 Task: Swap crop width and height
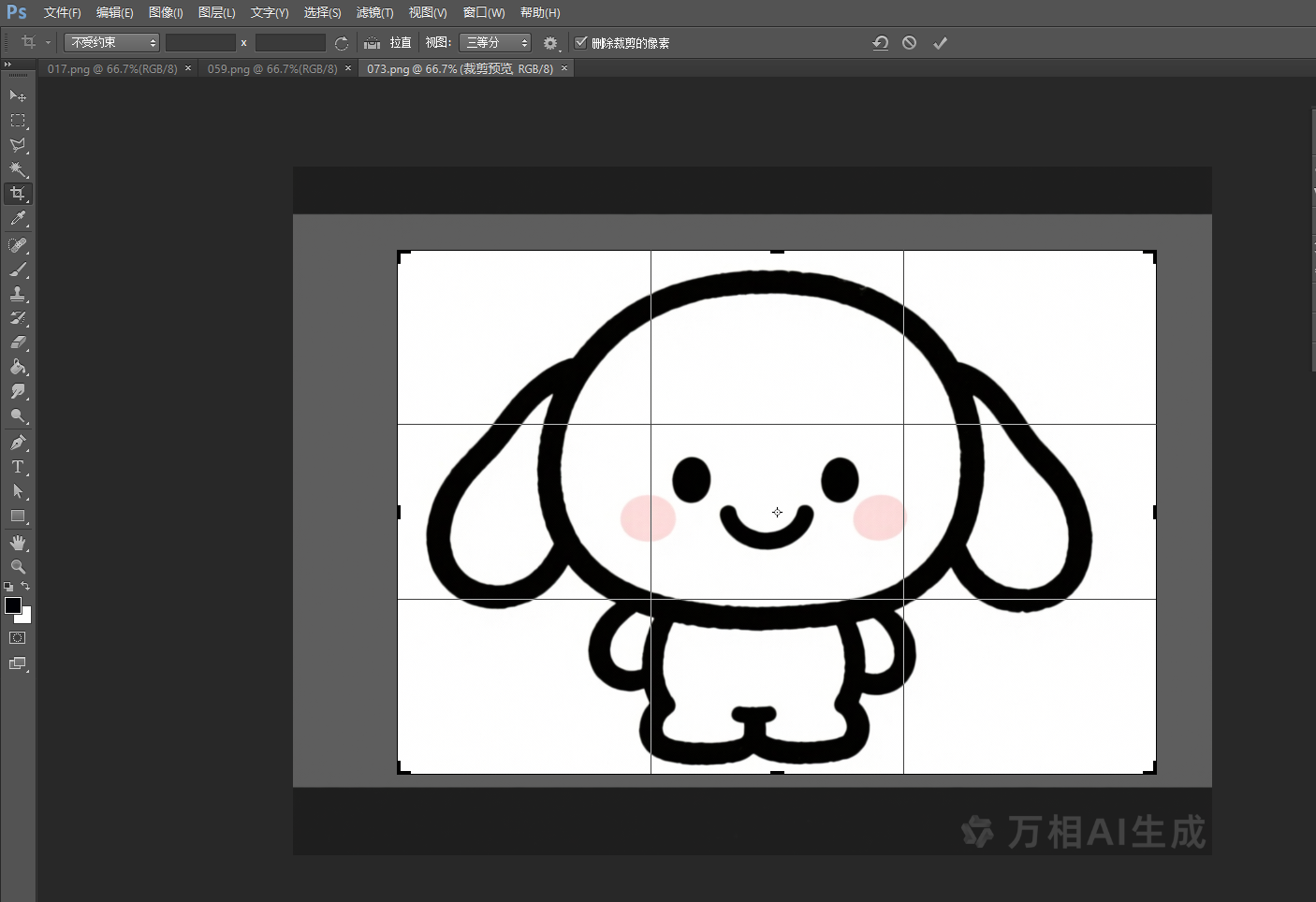point(342,43)
